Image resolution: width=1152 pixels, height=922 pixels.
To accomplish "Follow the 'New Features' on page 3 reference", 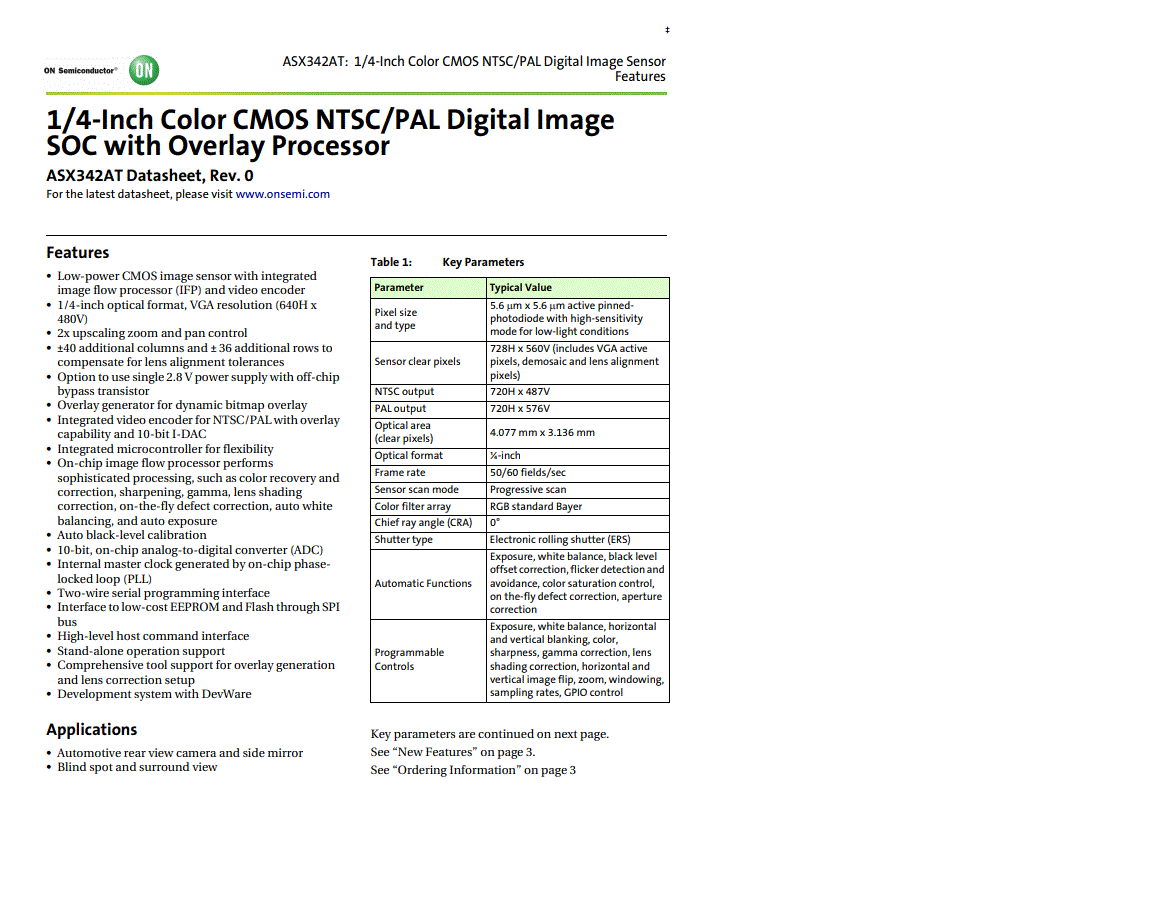I will (x=453, y=752).
